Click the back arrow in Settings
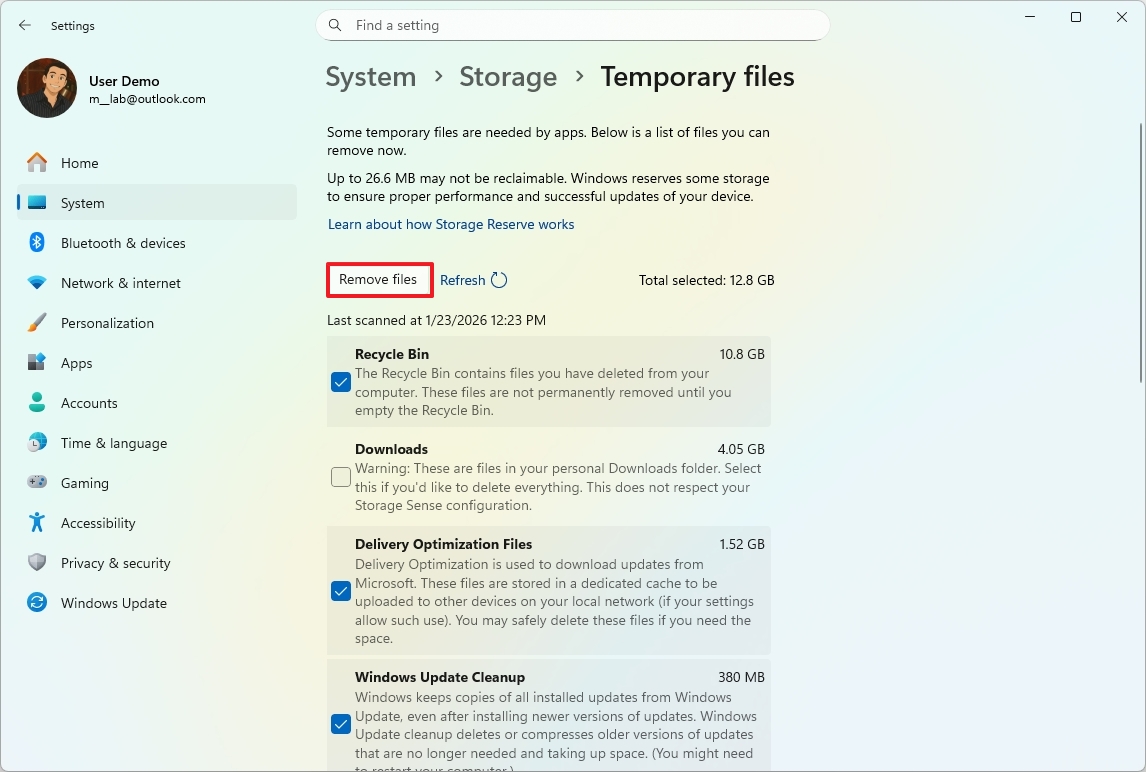Image resolution: width=1146 pixels, height=772 pixels. [25, 26]
